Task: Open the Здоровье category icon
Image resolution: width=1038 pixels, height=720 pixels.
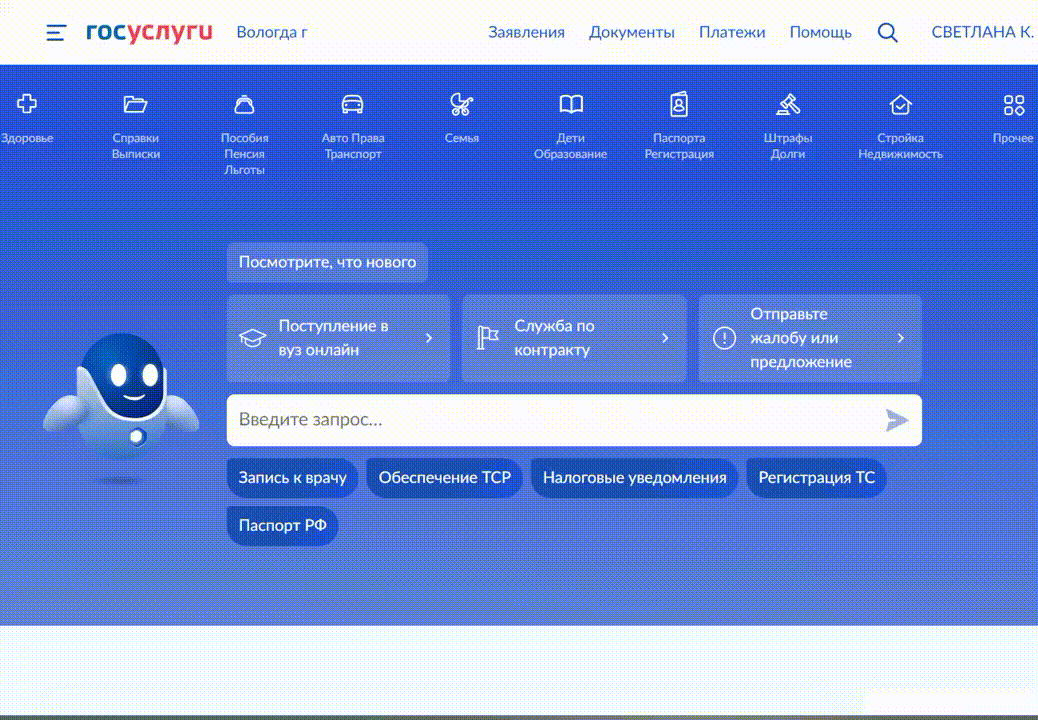Action: 27,104
